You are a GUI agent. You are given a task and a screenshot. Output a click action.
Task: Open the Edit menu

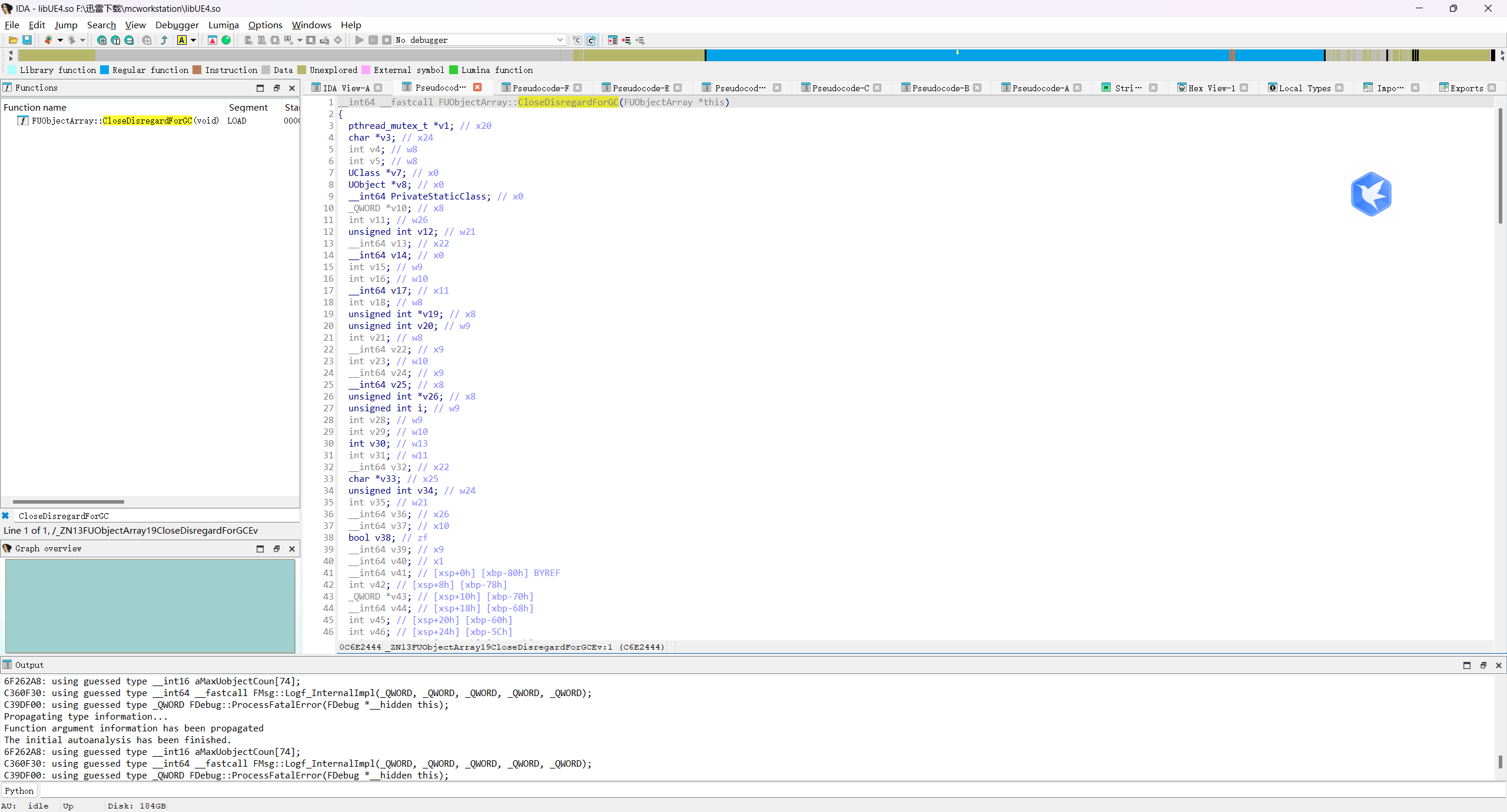click(x=36, y=25)
